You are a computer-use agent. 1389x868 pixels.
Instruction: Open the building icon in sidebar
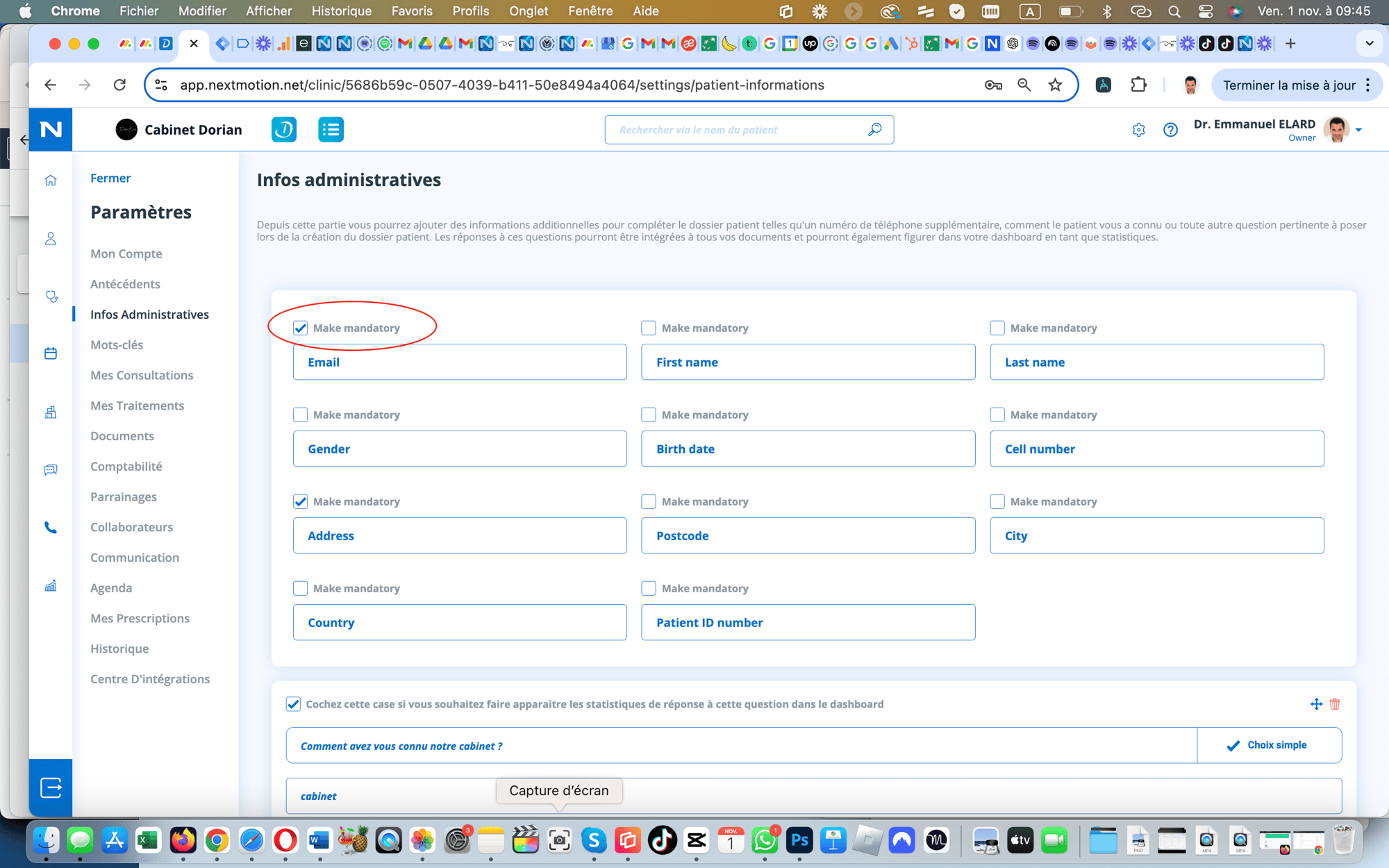coord(51,412)
